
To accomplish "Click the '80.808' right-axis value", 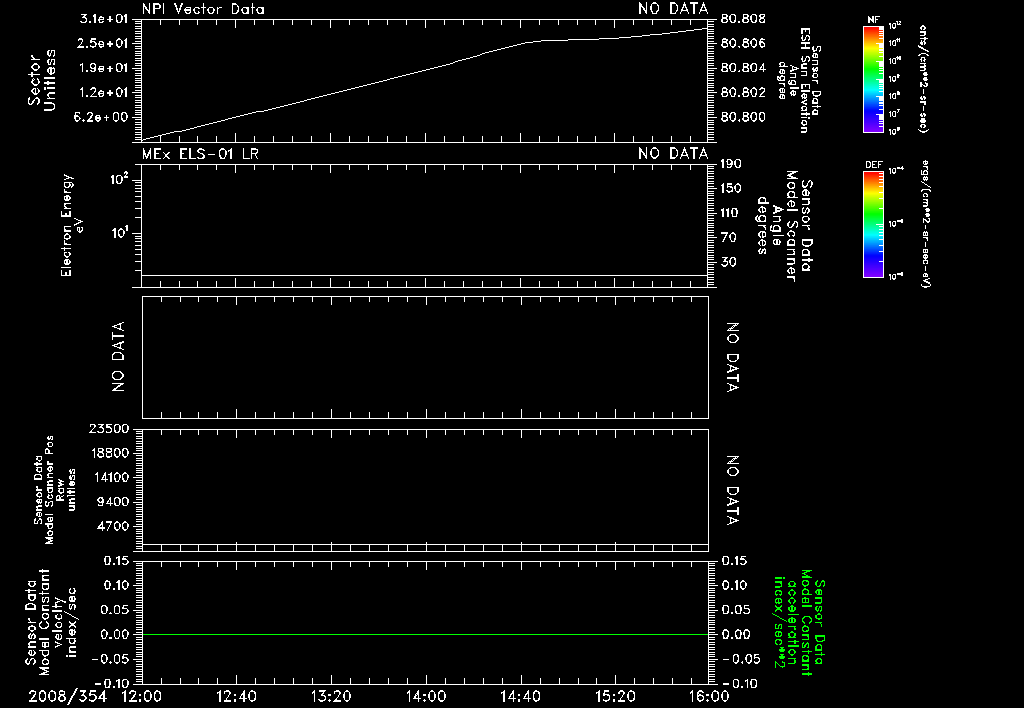I will point(743,19).
